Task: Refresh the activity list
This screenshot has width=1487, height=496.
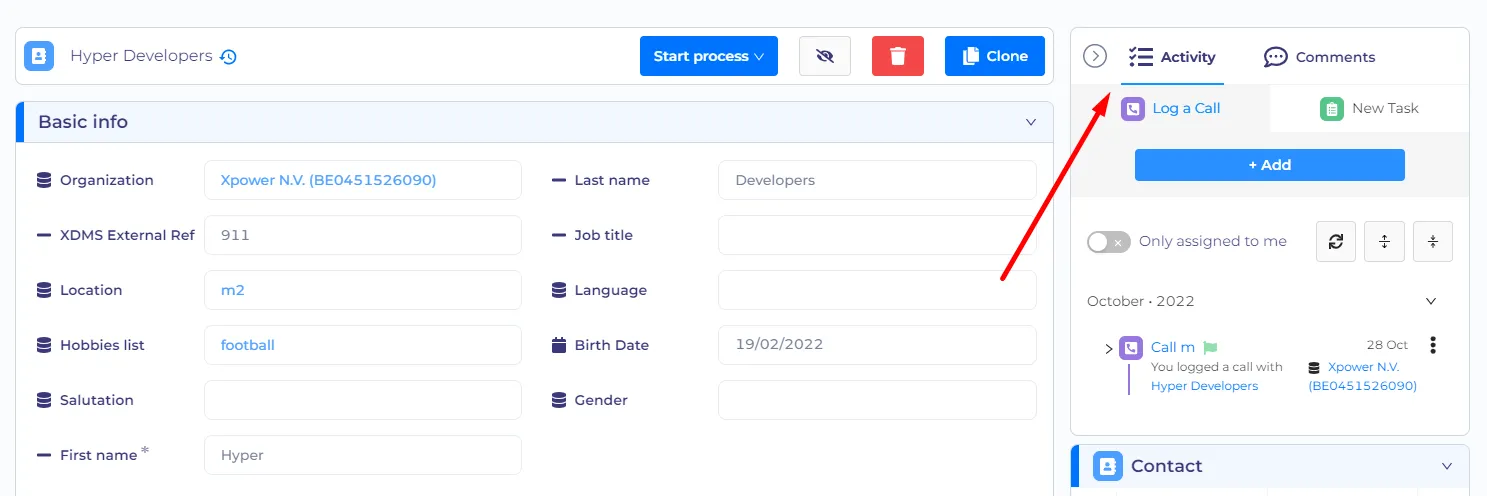Action: (x=1336, y=241)
